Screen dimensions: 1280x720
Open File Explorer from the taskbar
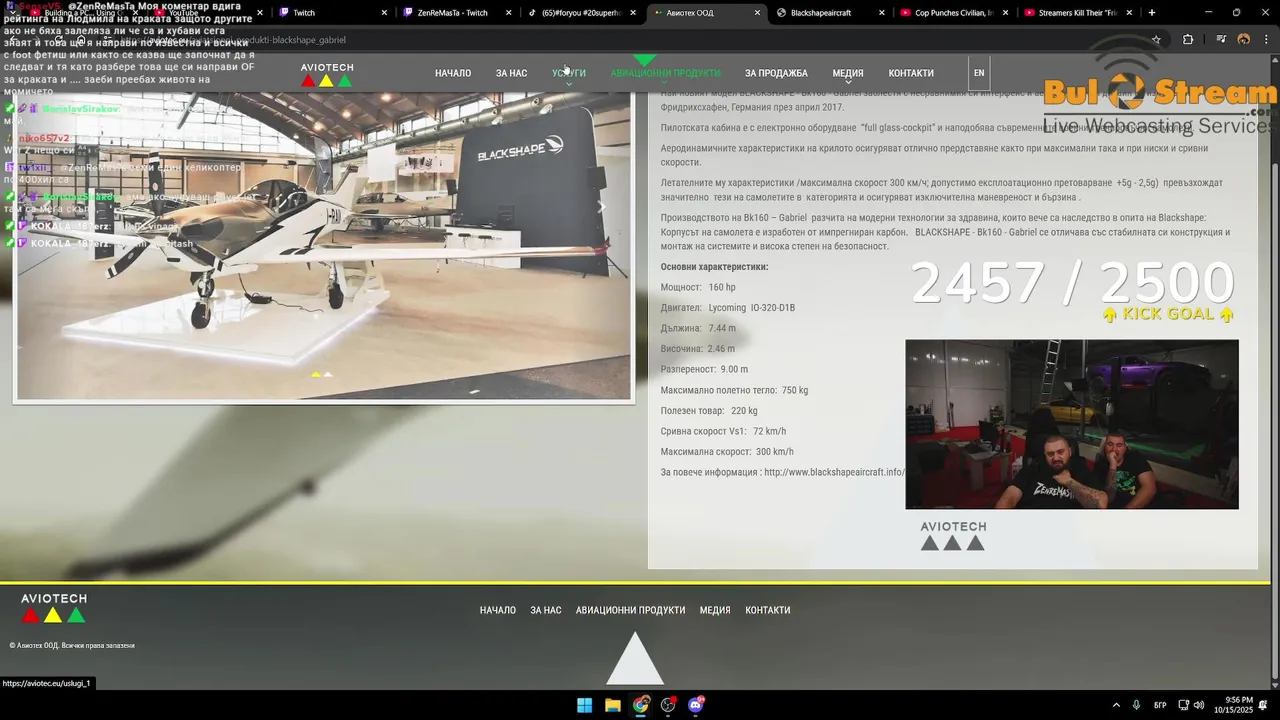tap(612, 705)
